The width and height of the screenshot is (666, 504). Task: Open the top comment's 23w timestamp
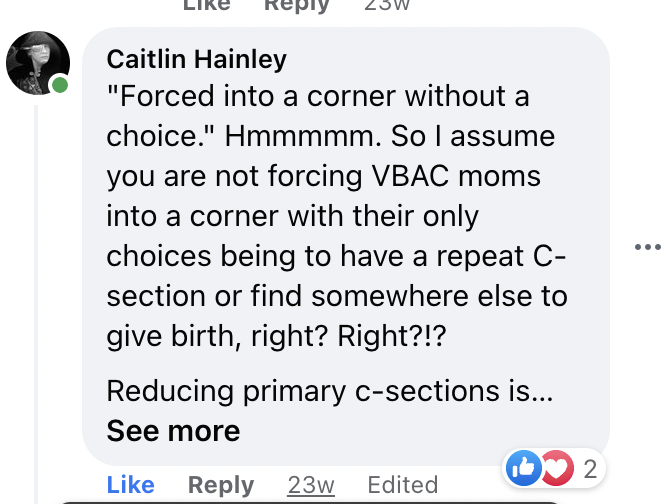click(387, 5)
